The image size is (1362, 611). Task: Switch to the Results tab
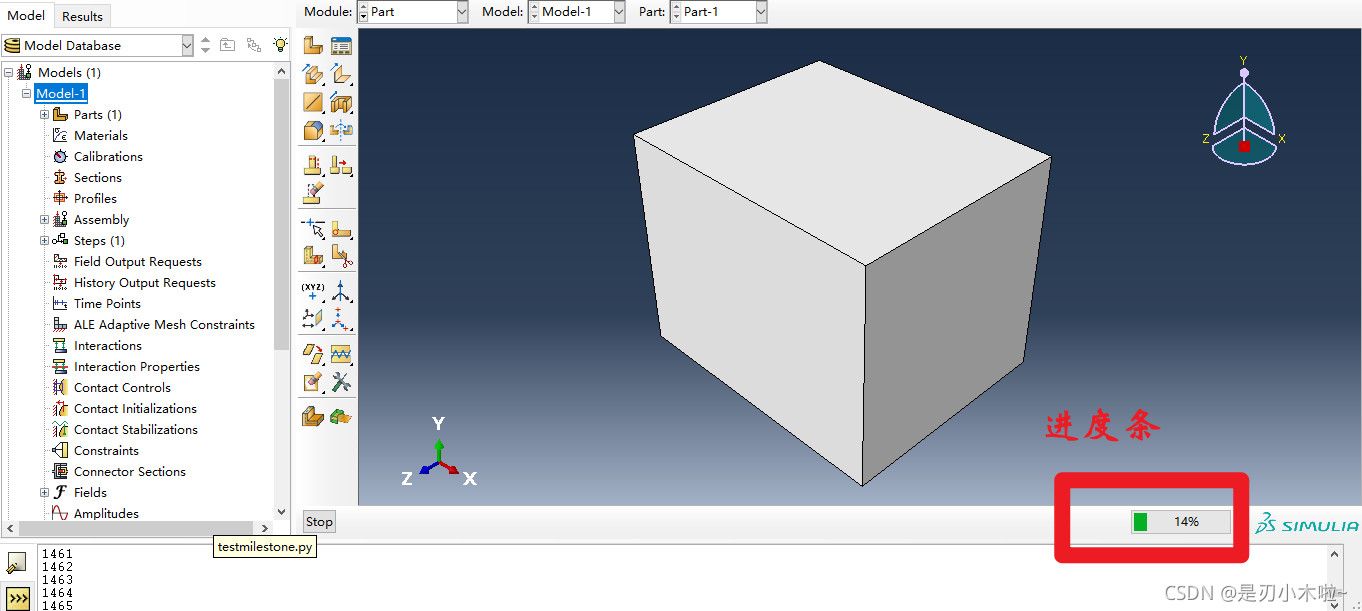[82, 16]
